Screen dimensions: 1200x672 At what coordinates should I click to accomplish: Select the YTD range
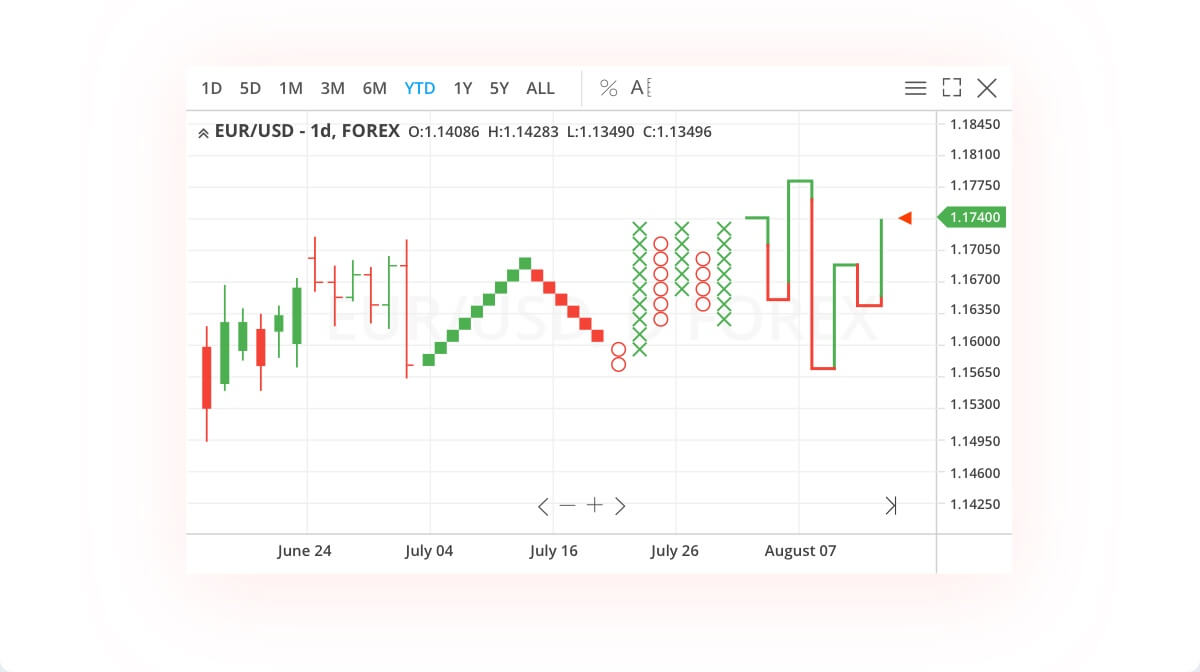point(419,88)
